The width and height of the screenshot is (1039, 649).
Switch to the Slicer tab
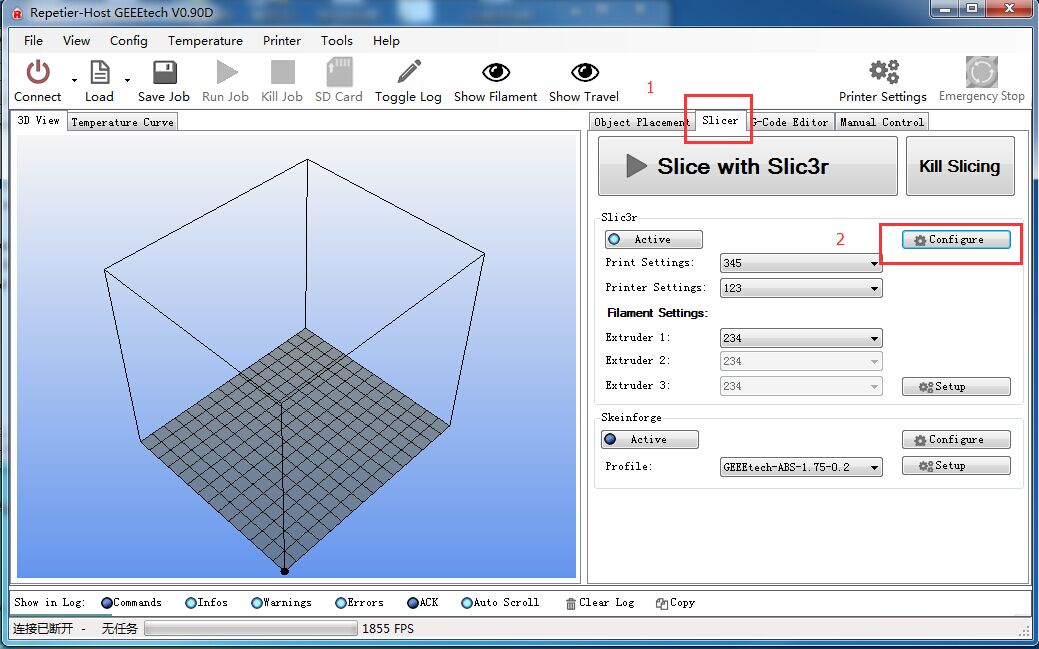[x=720, y=121]
